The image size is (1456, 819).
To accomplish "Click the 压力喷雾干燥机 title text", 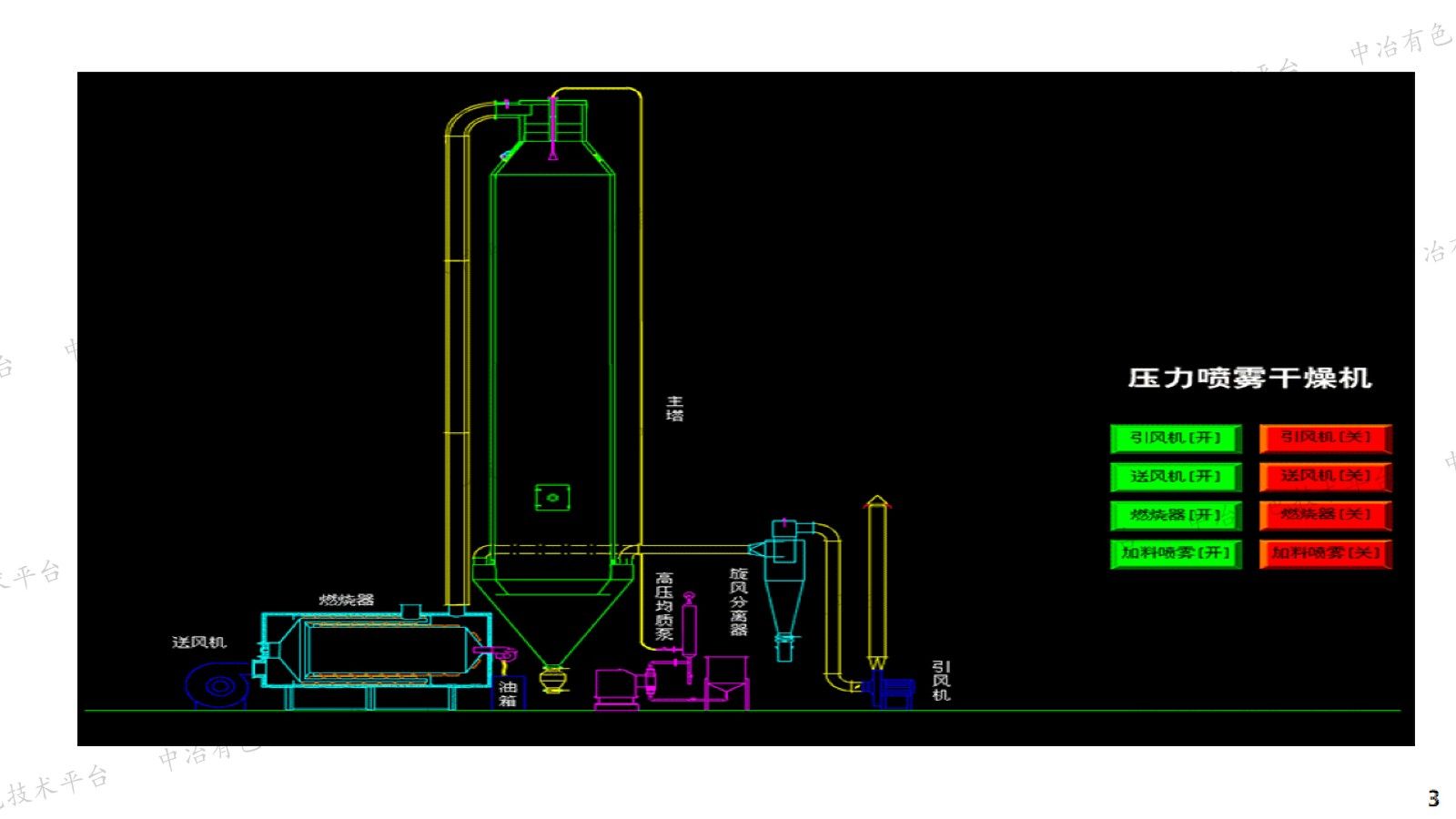I will tap(1249, 378).
